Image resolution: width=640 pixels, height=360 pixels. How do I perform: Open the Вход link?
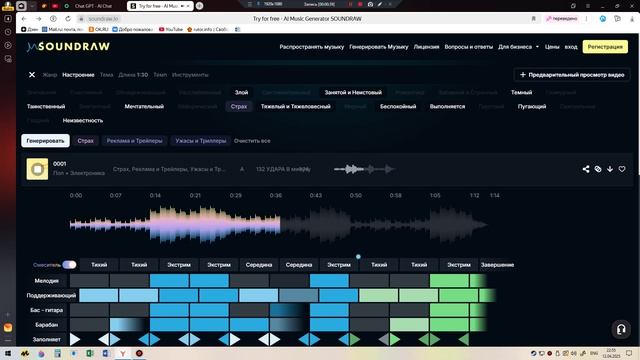(571, 47)
